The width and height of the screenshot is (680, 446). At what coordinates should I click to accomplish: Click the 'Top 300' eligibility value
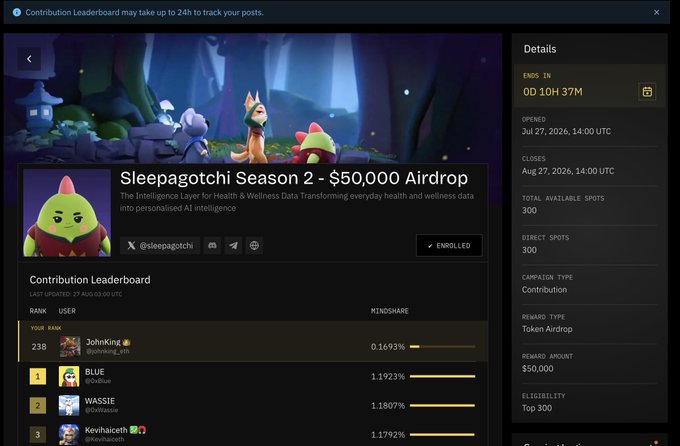(x=537, y=408)
